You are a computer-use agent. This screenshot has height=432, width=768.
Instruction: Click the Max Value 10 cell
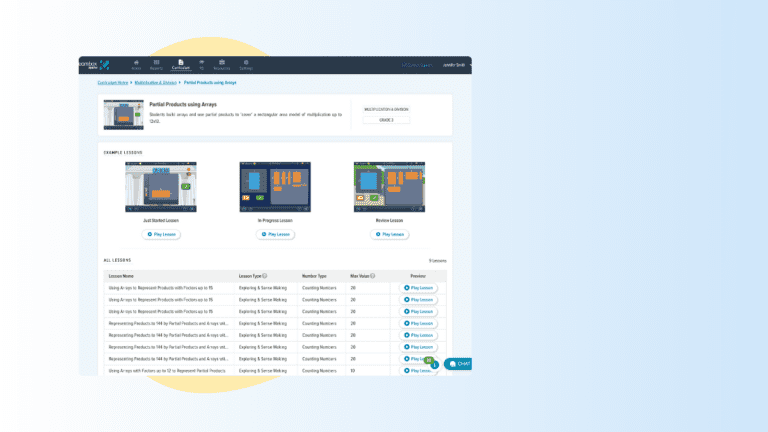coord(367,371)
